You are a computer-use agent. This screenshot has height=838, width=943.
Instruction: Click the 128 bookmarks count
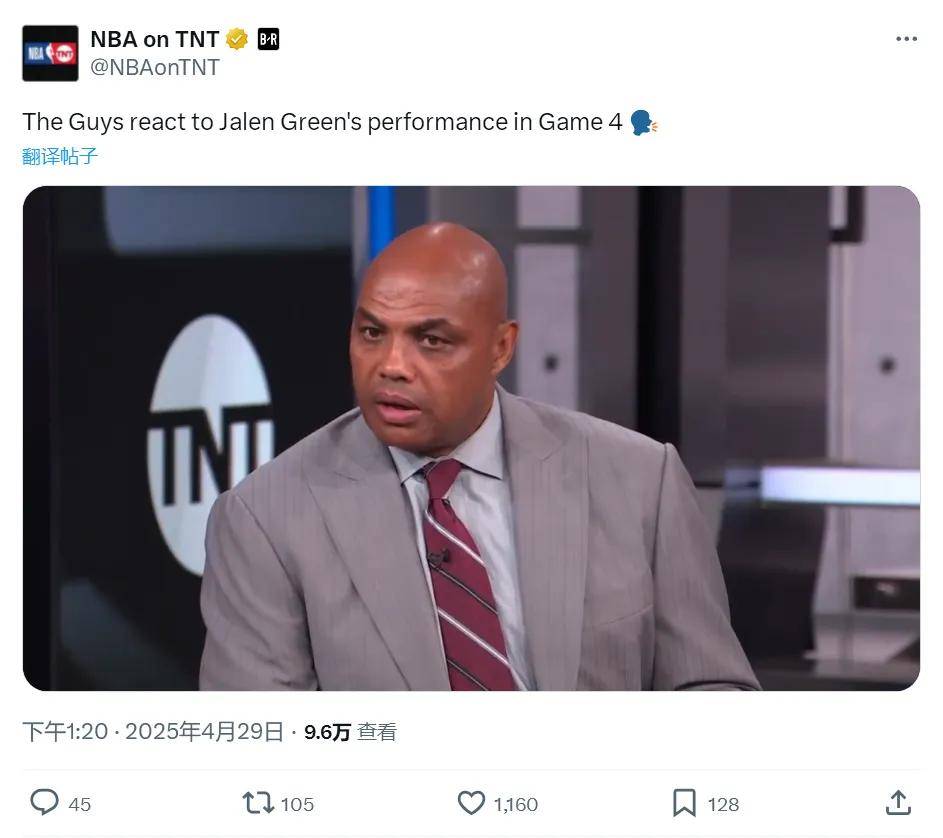(723, 804)
